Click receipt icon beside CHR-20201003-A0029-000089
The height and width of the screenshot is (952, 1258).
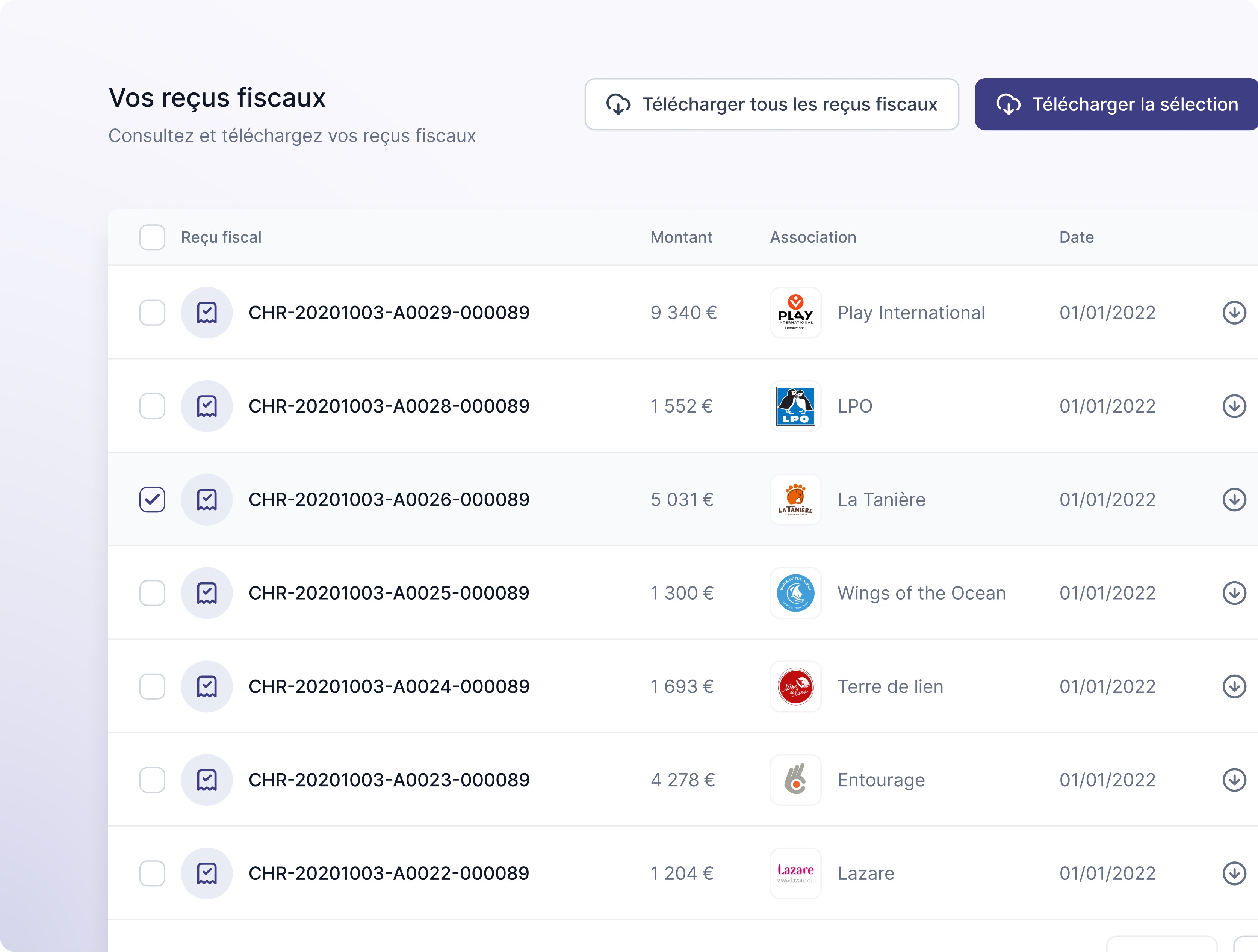pos(206,313)
